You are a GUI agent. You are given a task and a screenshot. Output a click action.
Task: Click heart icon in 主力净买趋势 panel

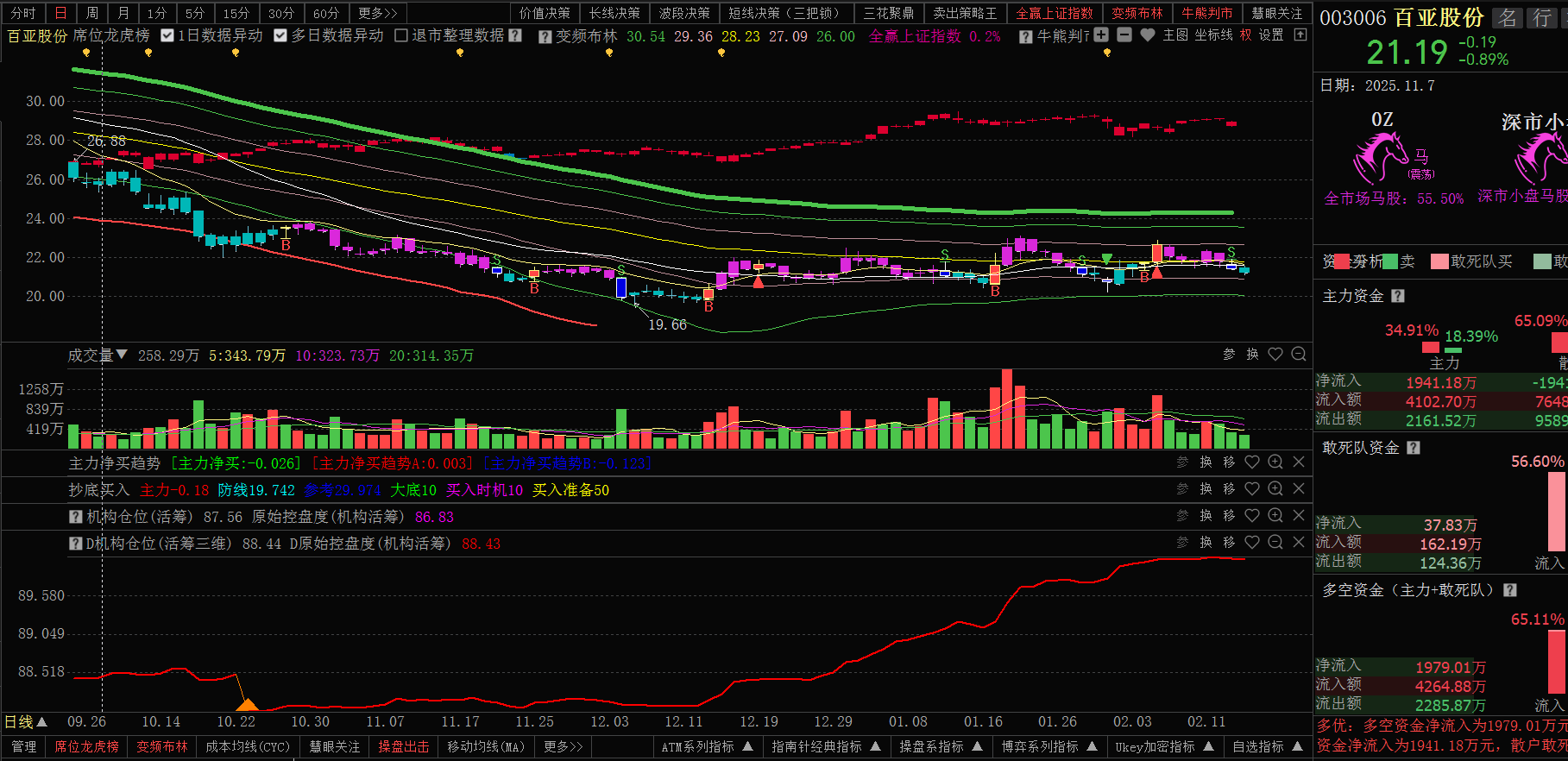(1252, 462)
